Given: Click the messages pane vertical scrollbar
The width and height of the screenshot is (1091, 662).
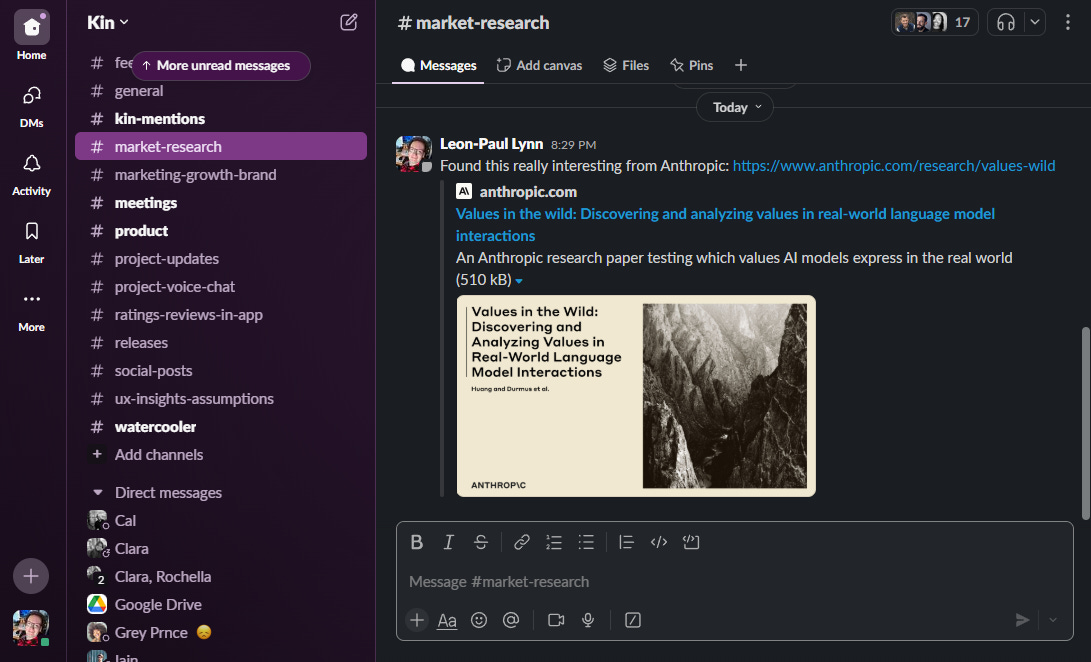Looking at the screenshot, I should click(1085, 423).
